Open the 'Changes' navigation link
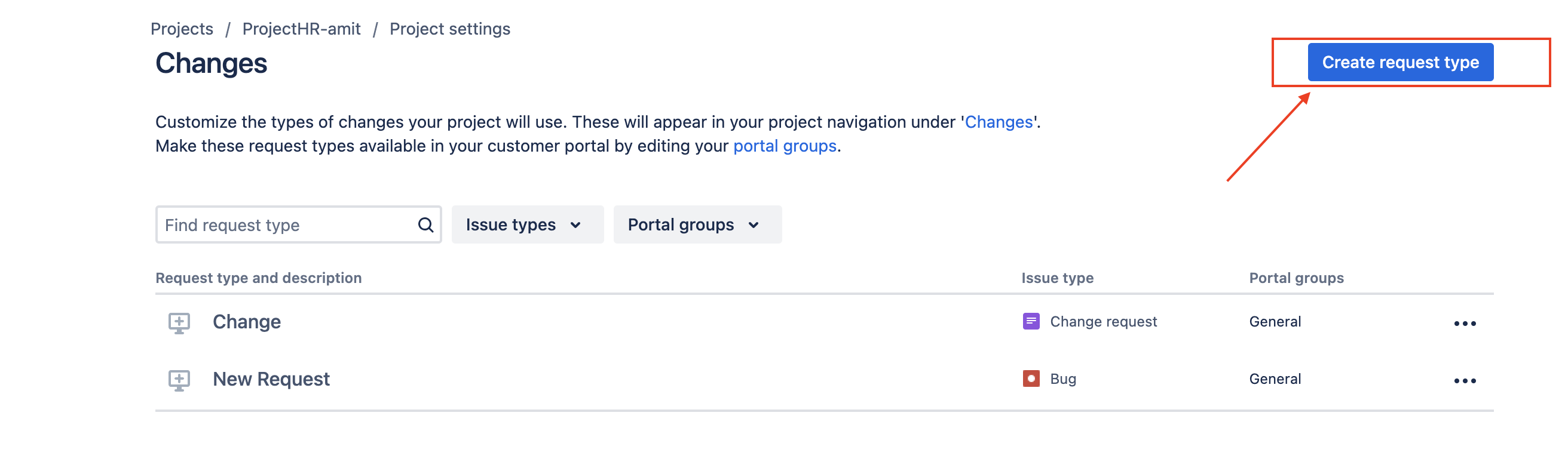Viewport: 1568px width, 474px height. coord(999,122)
